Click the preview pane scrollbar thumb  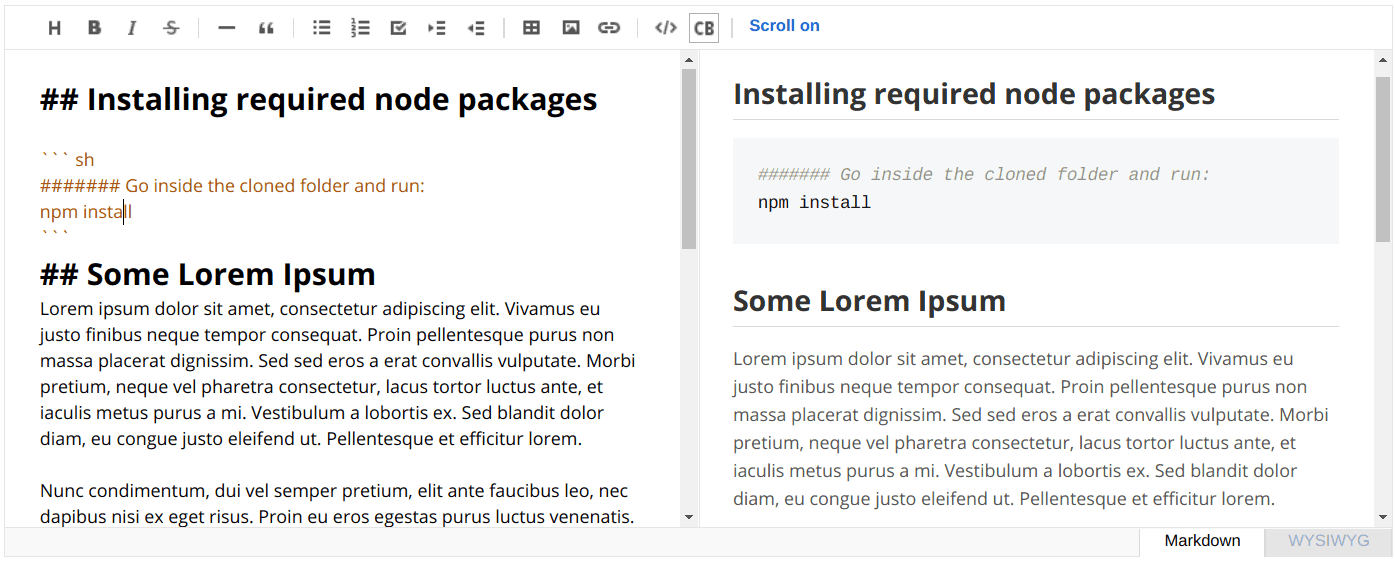point(1383,160)
